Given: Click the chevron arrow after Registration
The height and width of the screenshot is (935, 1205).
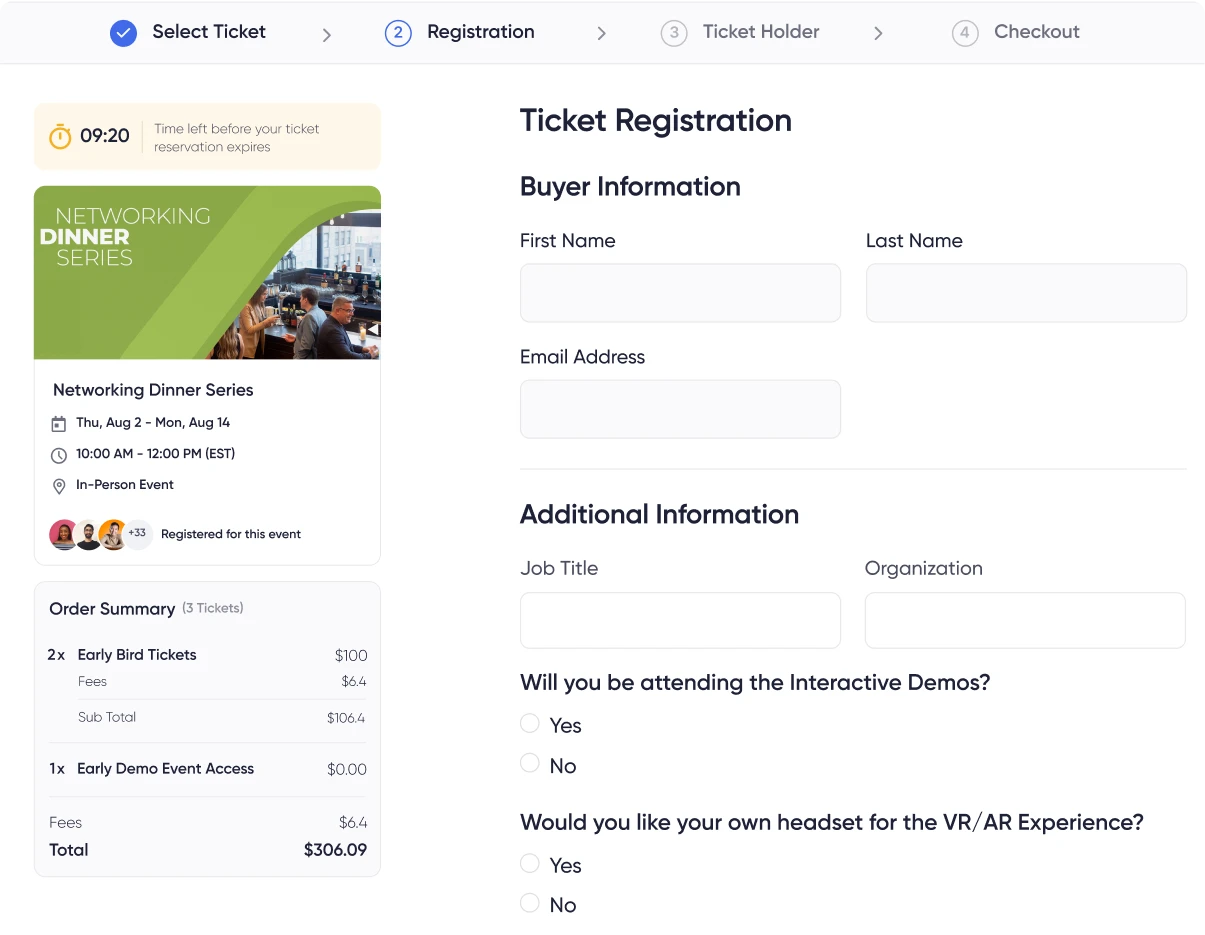Looking at the screenshot, I should click(602, 34).
